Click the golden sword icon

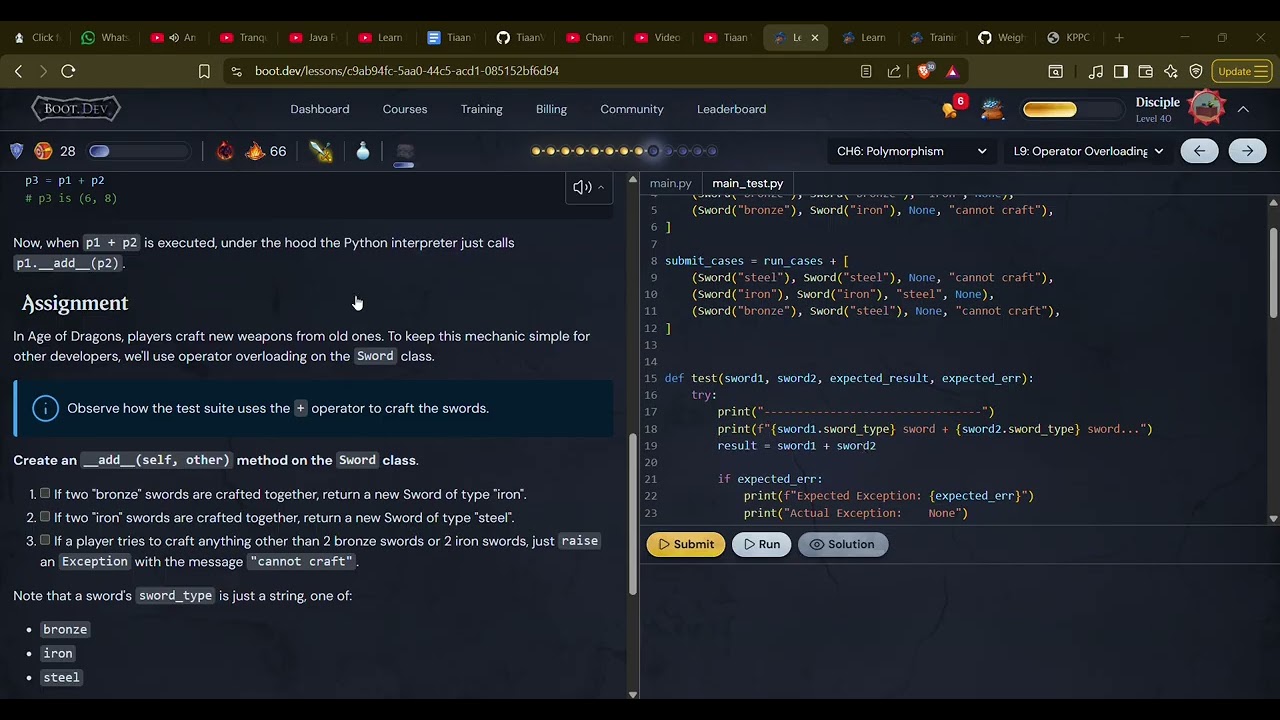[321, 151]
